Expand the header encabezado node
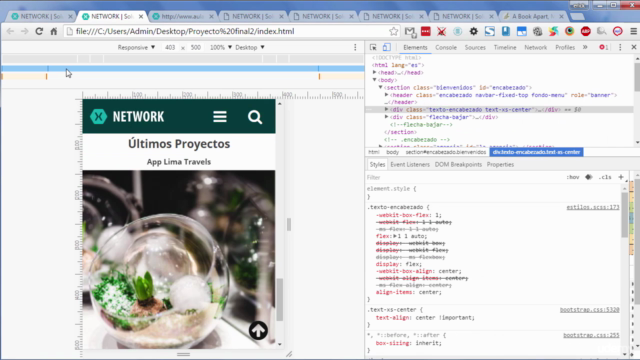This screenshot has width=640, height=360. coord(386,95)
